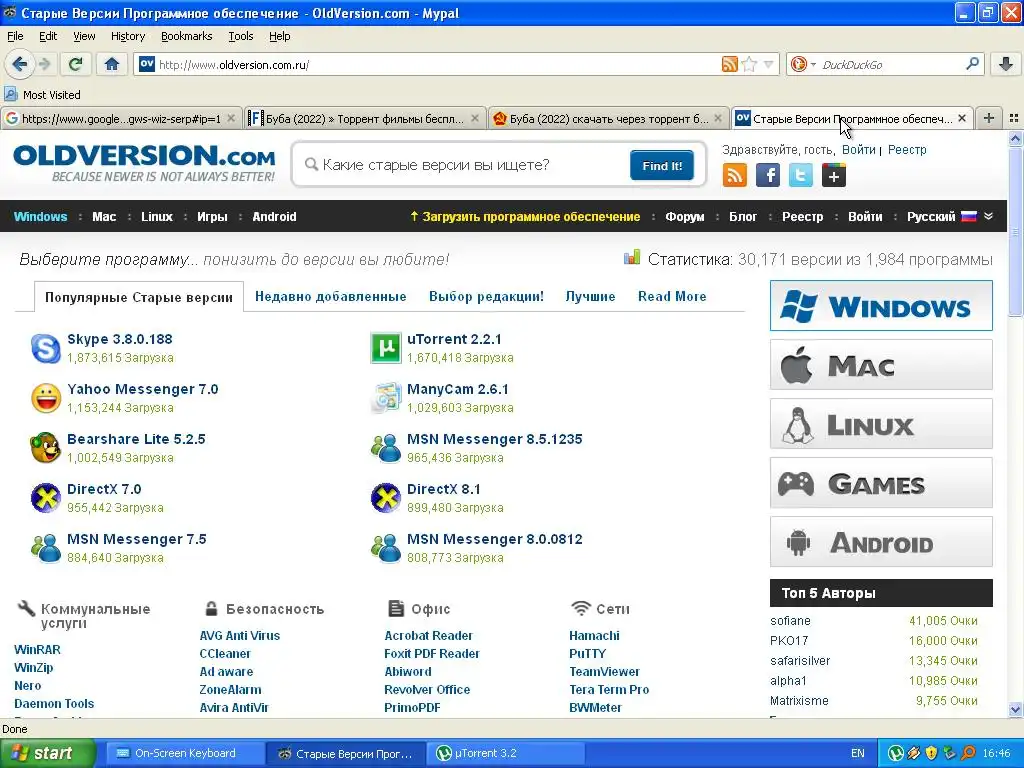Image resolution: width=1024 pixels, height=768 pixels.
Task: Click the DirectX 7.0 icon
Action: 46,498
